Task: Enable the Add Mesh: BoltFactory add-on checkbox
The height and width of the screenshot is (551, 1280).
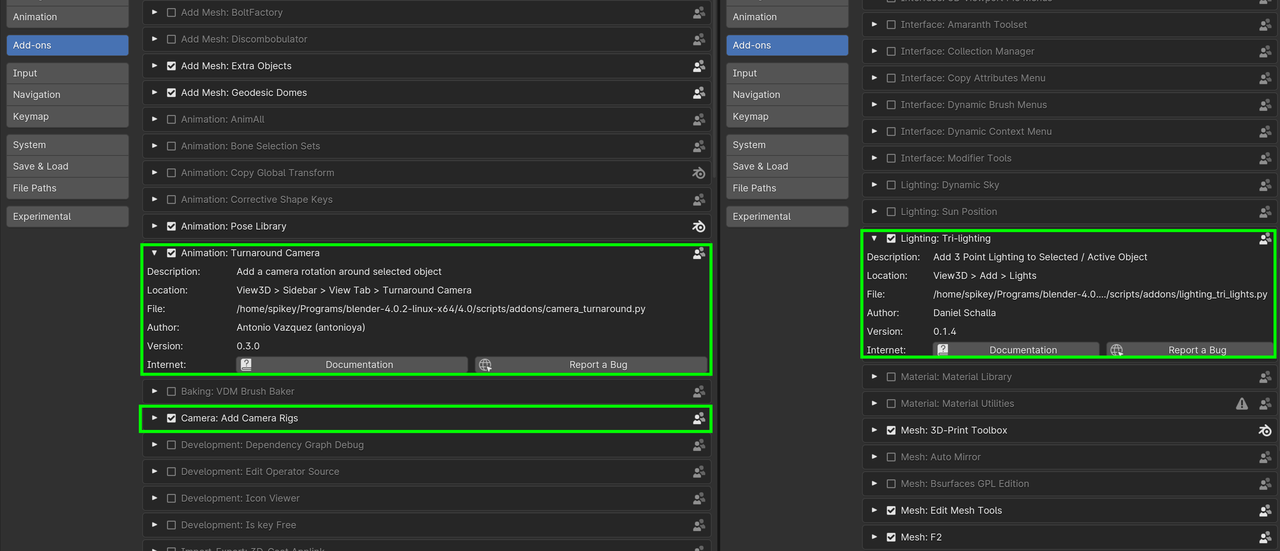Action: coord(171,13)
